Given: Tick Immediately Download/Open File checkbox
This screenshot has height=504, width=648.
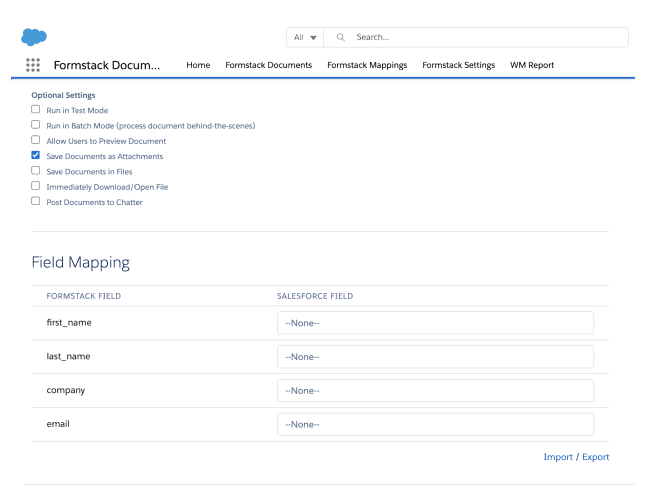Looking at the screenshot, I should point(36,186).
